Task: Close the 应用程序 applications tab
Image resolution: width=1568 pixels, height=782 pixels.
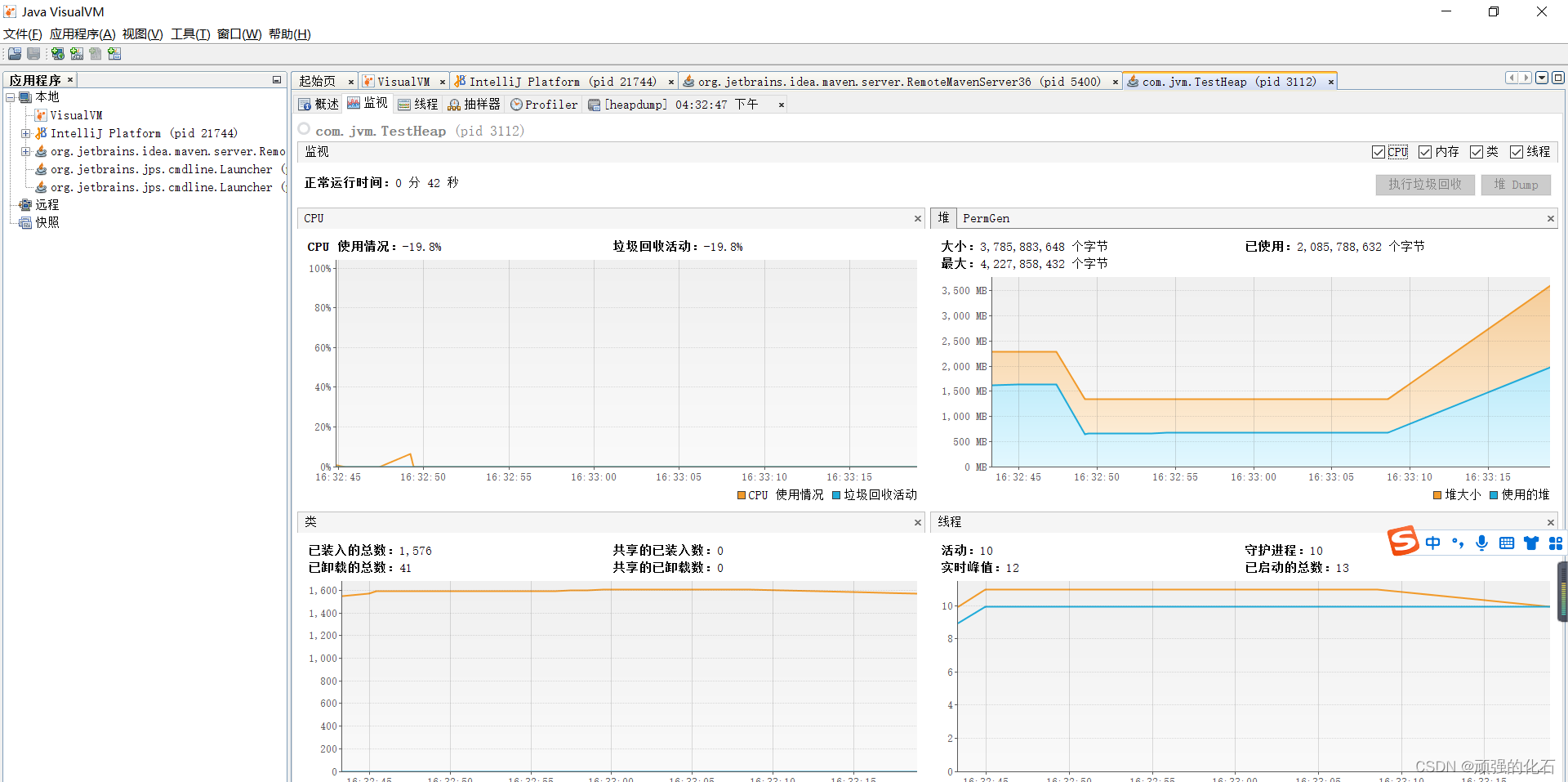Action: [70, 80]
